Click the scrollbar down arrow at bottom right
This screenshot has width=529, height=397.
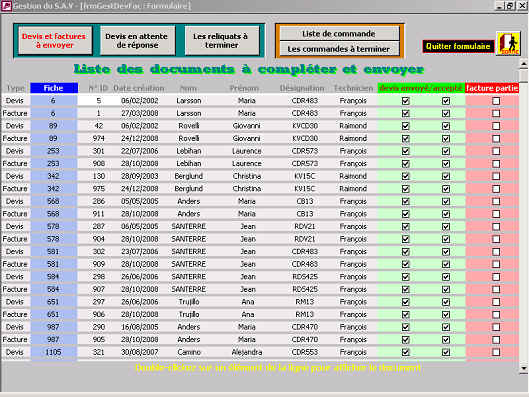pyautogui.click(x=524, y=368)
